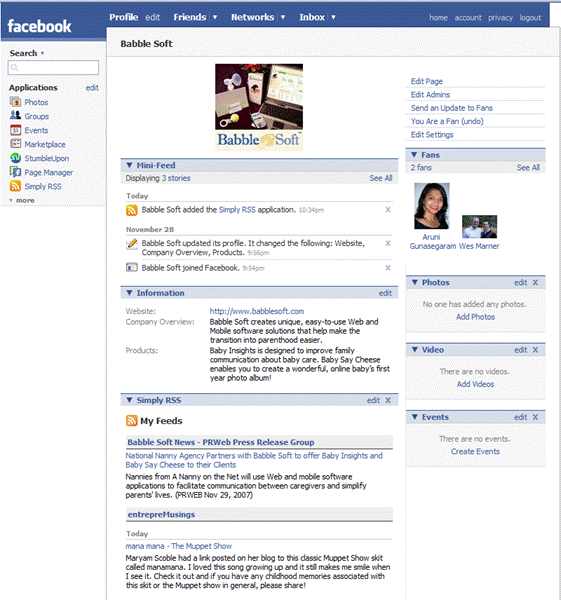Click Send an Update to Fans
Viewport: 561px width, 600px height.
coord(452,108)
